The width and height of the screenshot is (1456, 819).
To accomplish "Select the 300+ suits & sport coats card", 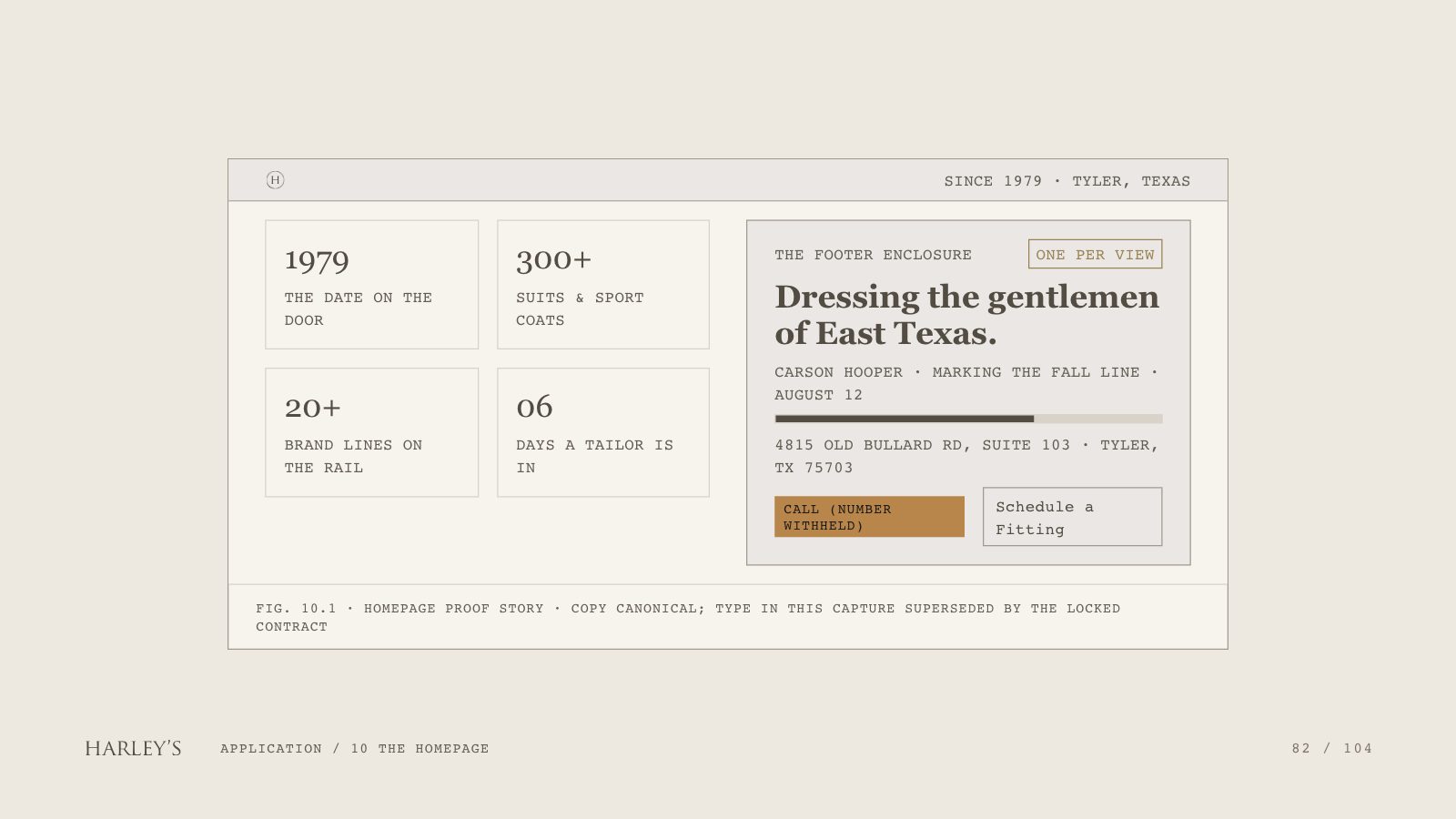I will point(603,284).
